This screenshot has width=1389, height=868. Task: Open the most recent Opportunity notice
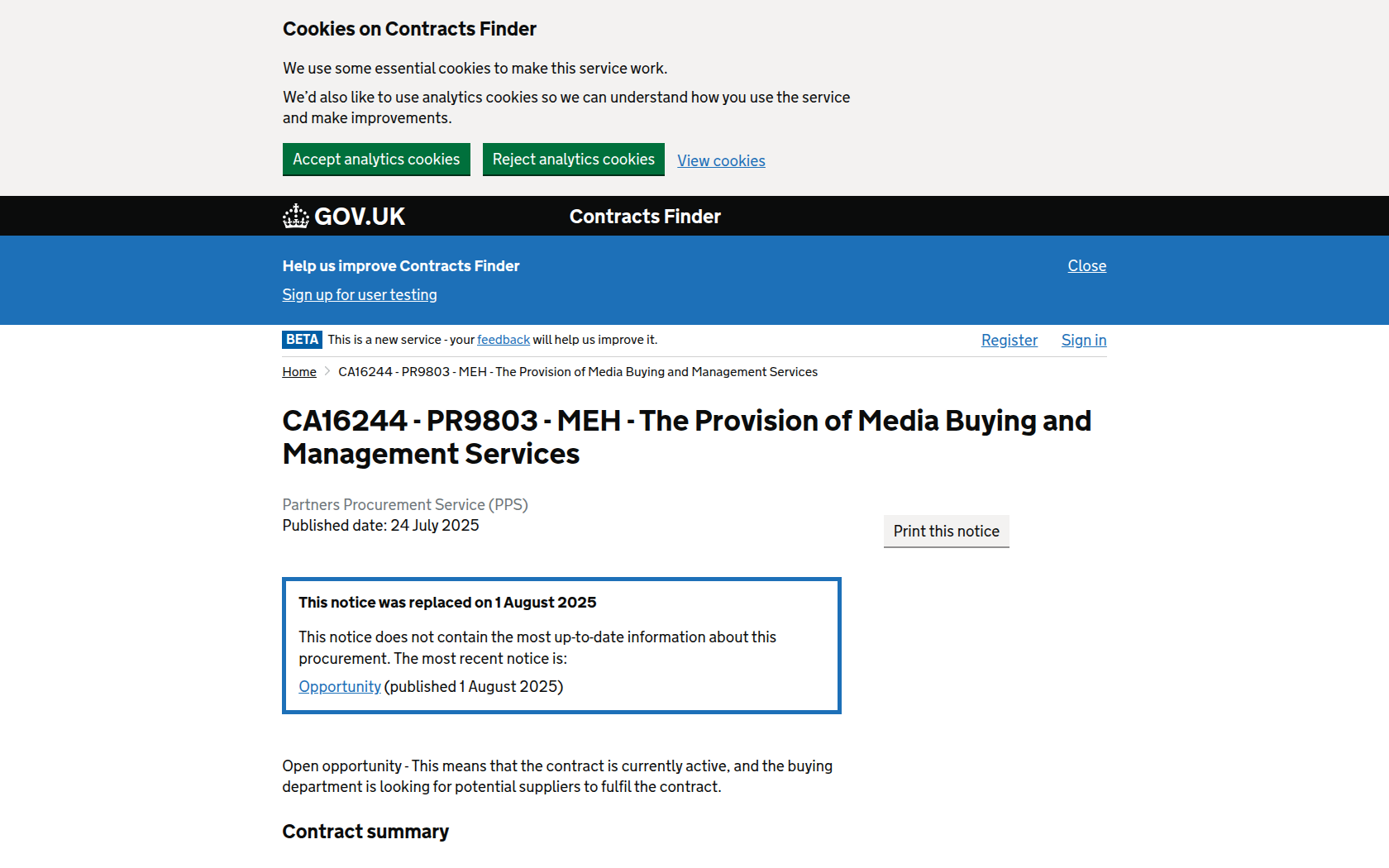tap(340, 687)
